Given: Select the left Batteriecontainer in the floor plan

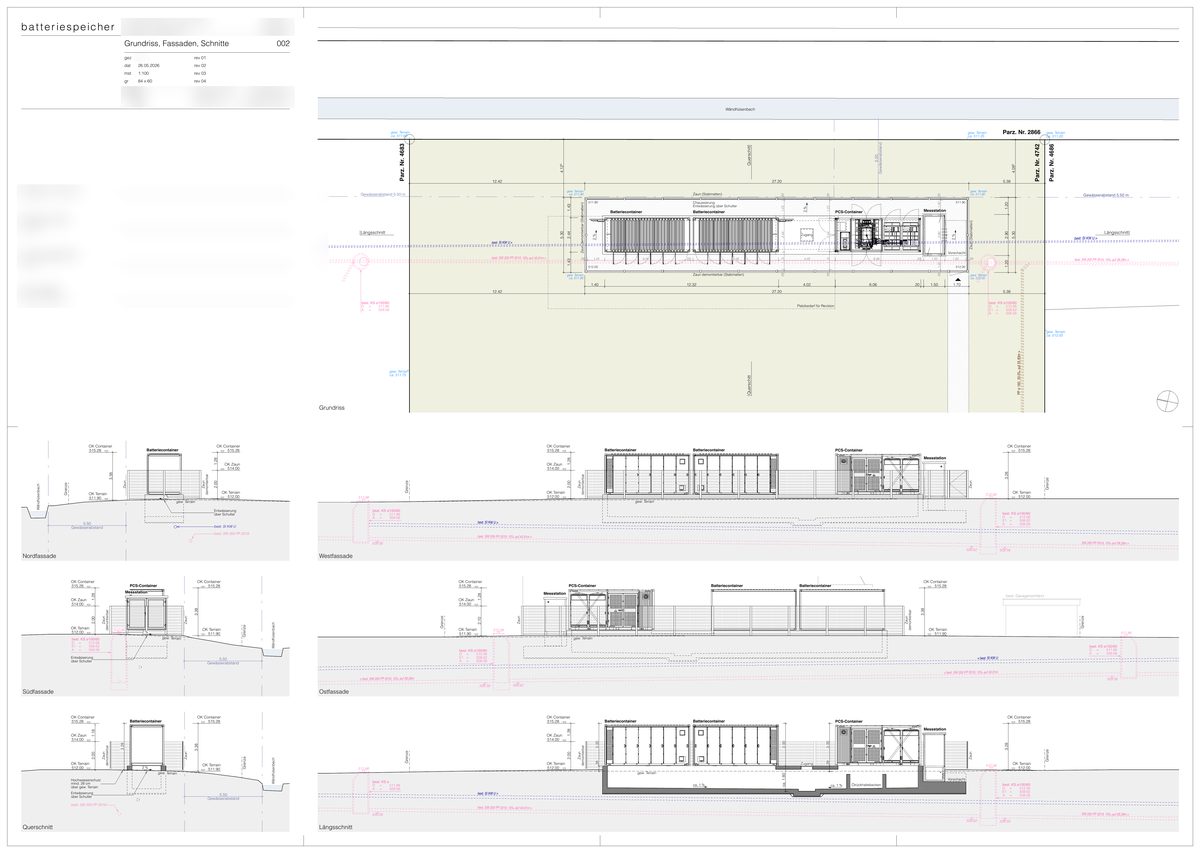Looking at the screenshot, I should [647, 235].
